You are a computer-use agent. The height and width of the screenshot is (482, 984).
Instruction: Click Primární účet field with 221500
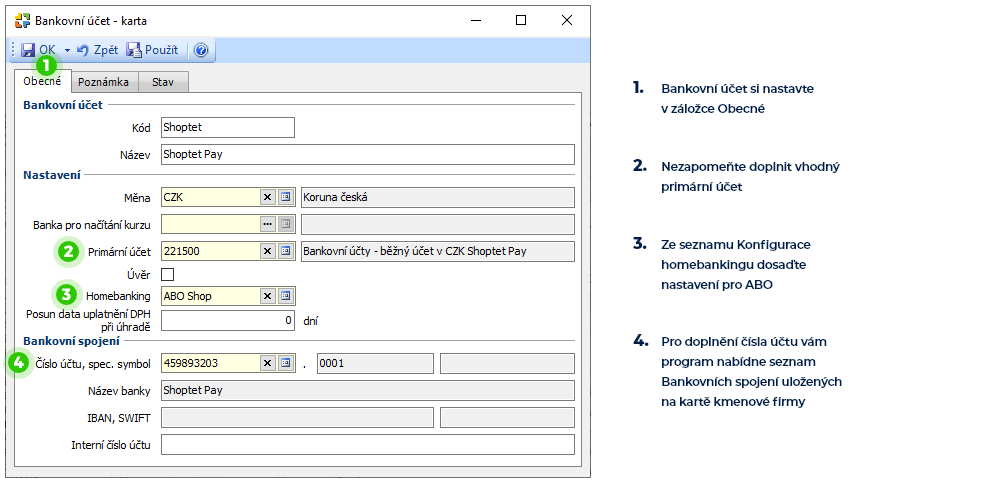210,251
